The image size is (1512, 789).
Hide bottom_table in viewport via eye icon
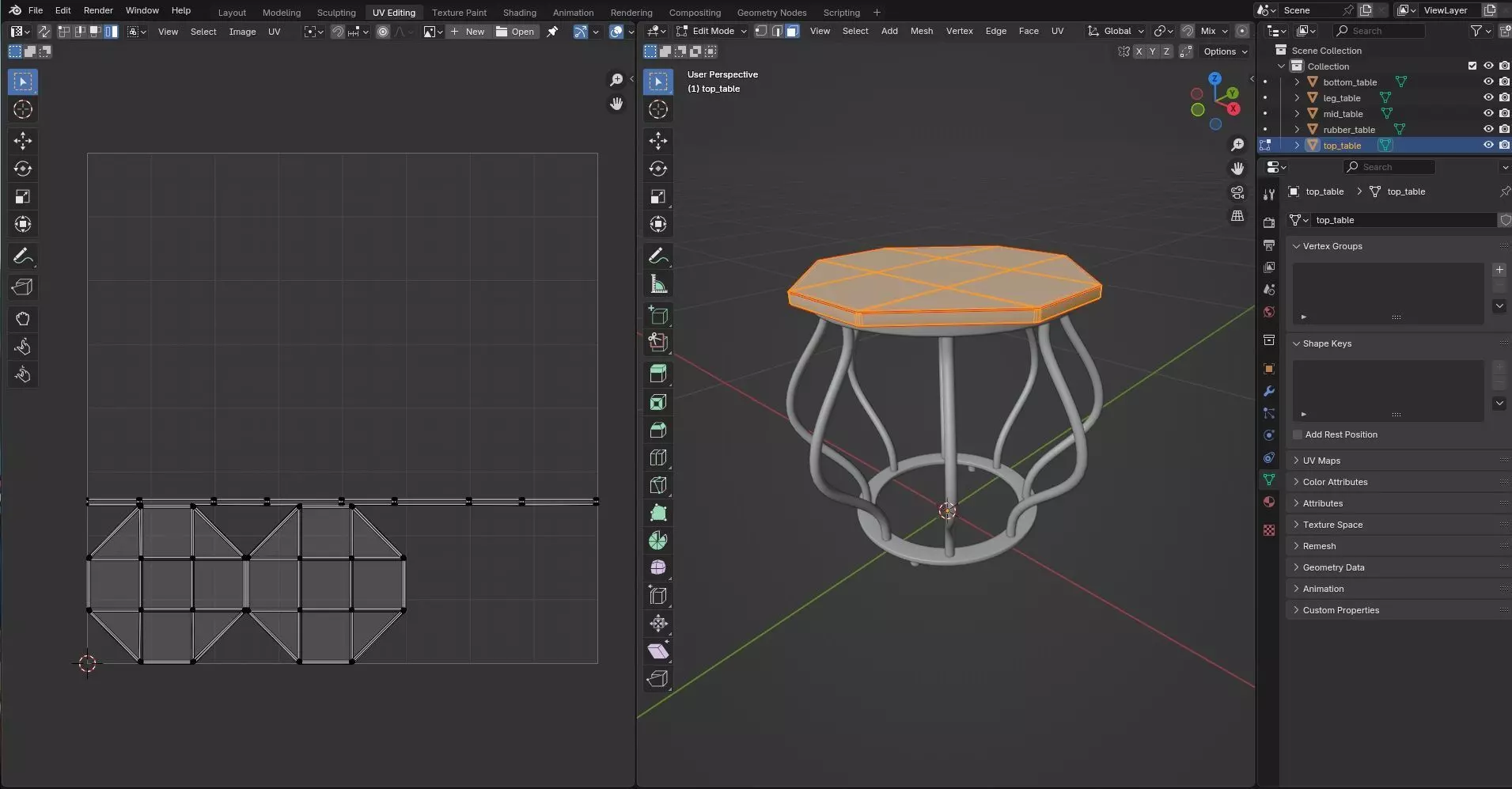click(x=1488, y=82)
